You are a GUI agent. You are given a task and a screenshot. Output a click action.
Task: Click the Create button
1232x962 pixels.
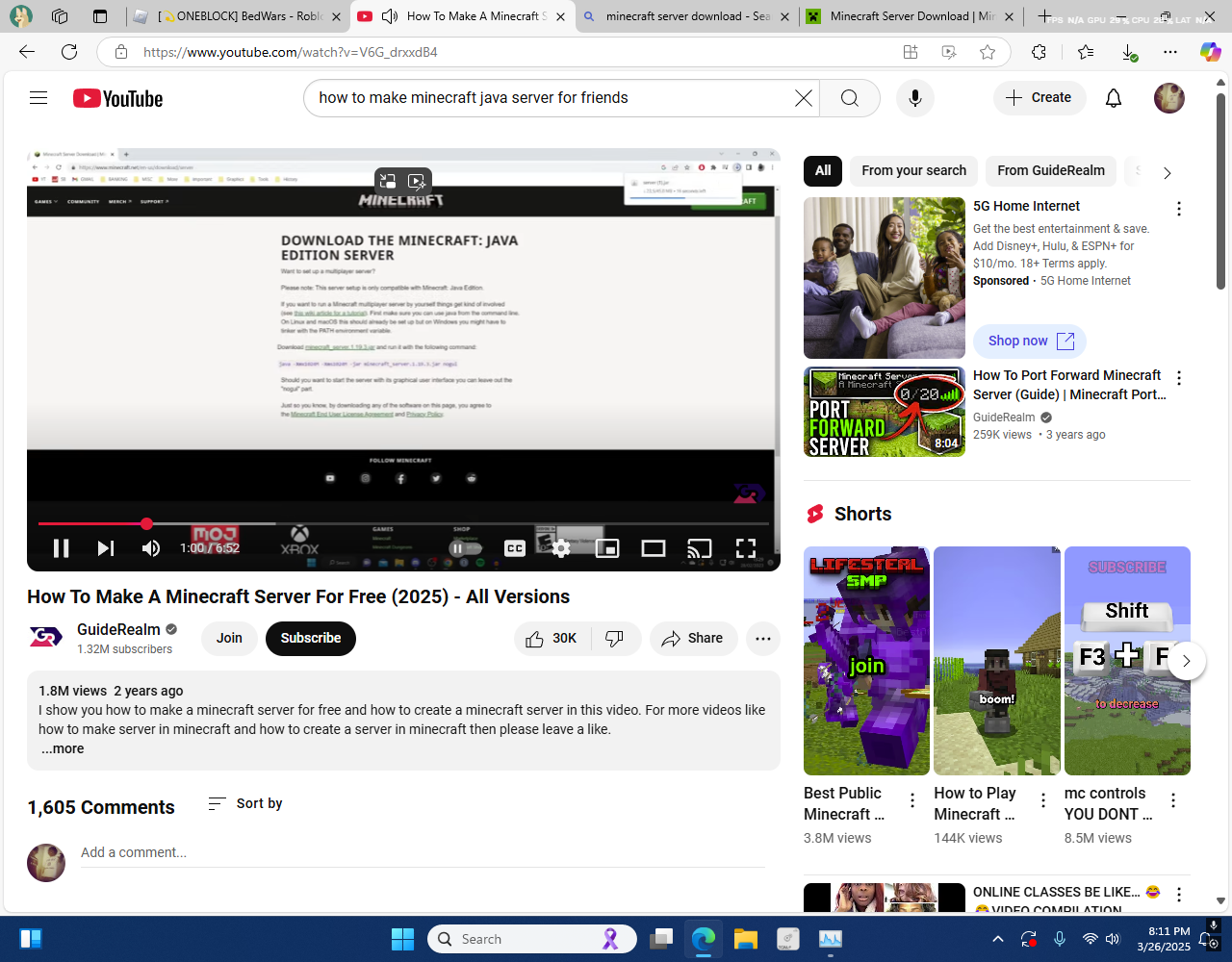pos(1039,98)
